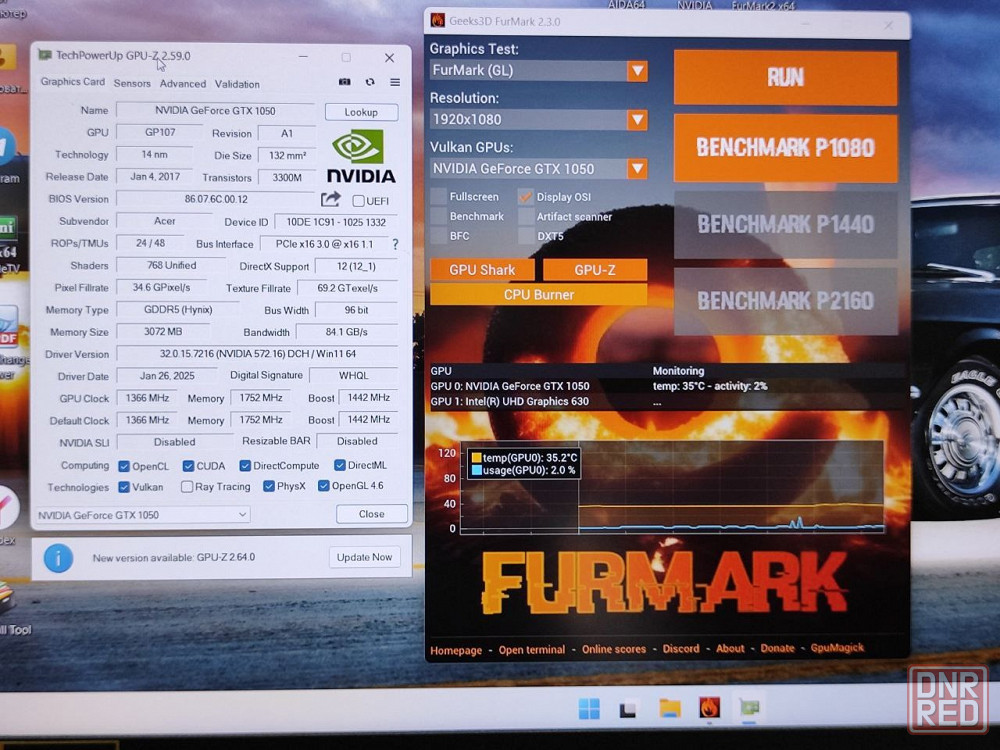Switch to the Sensors tab
Screen dimensions: 1000x750
pos(132,84)
